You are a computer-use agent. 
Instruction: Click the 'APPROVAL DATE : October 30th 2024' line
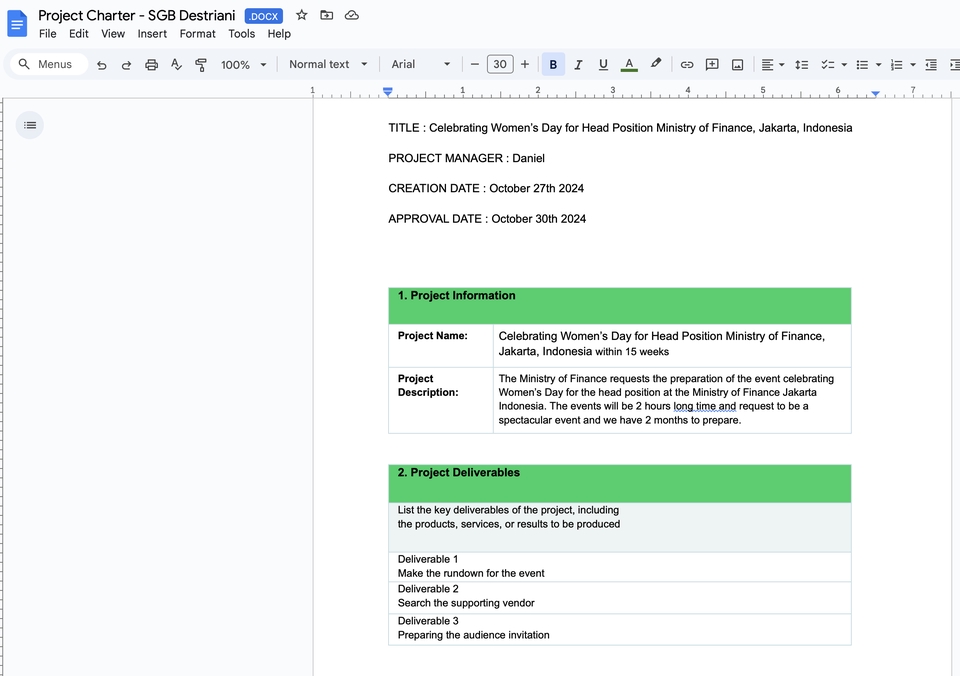[487, 219]
